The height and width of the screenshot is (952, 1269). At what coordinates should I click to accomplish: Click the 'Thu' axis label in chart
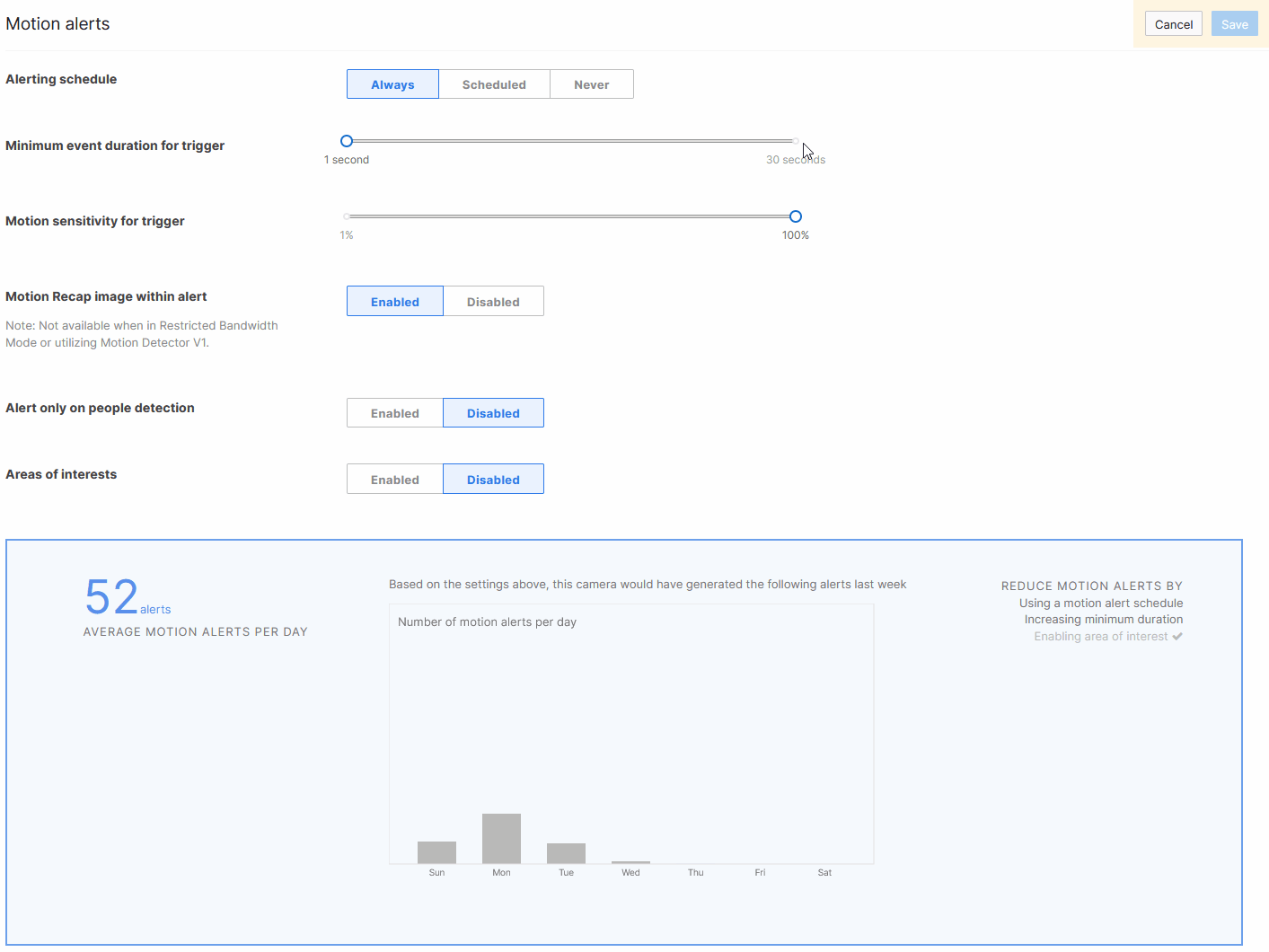[696, 873]
